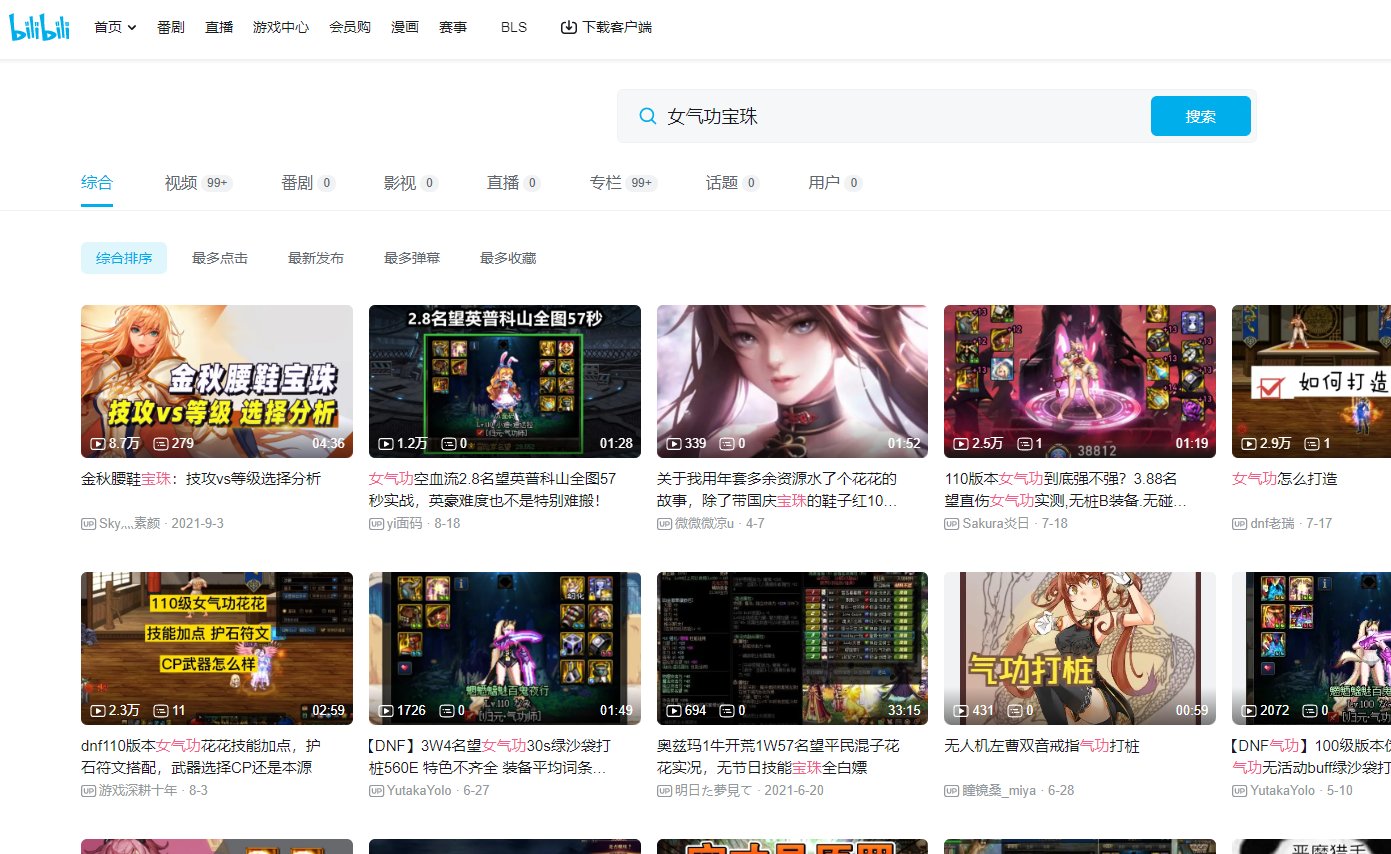
Task: Sort results by 最多弹幕
Action: (412, 258)
